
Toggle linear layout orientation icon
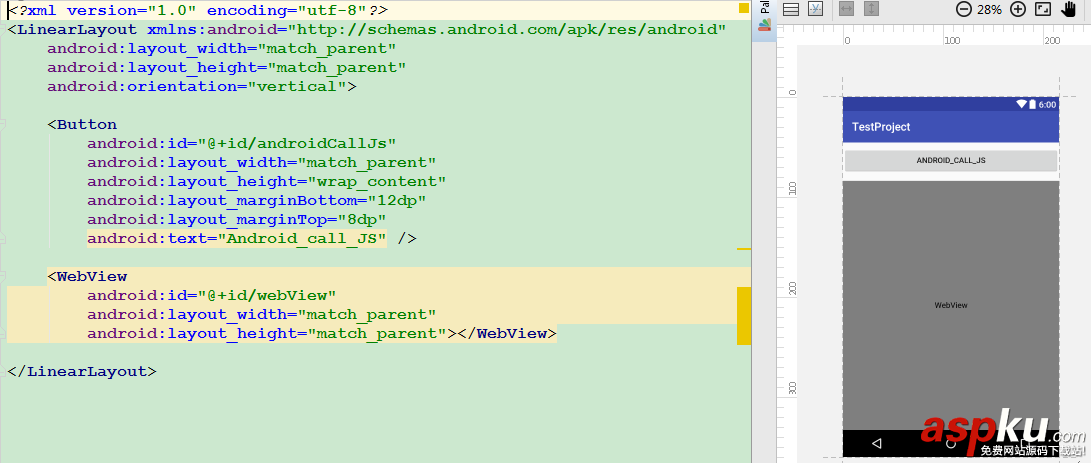coord(790,9)
